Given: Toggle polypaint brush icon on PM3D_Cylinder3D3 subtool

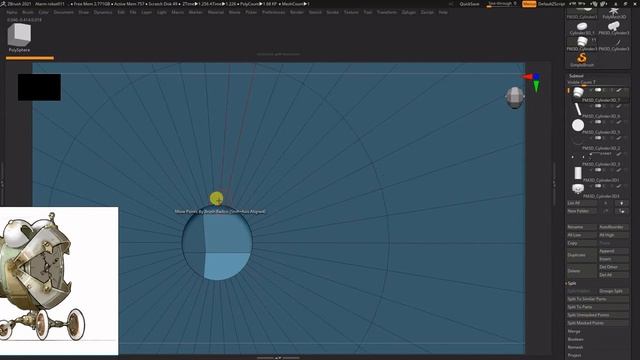Looking at the screenshot, I should pos(619,186).
